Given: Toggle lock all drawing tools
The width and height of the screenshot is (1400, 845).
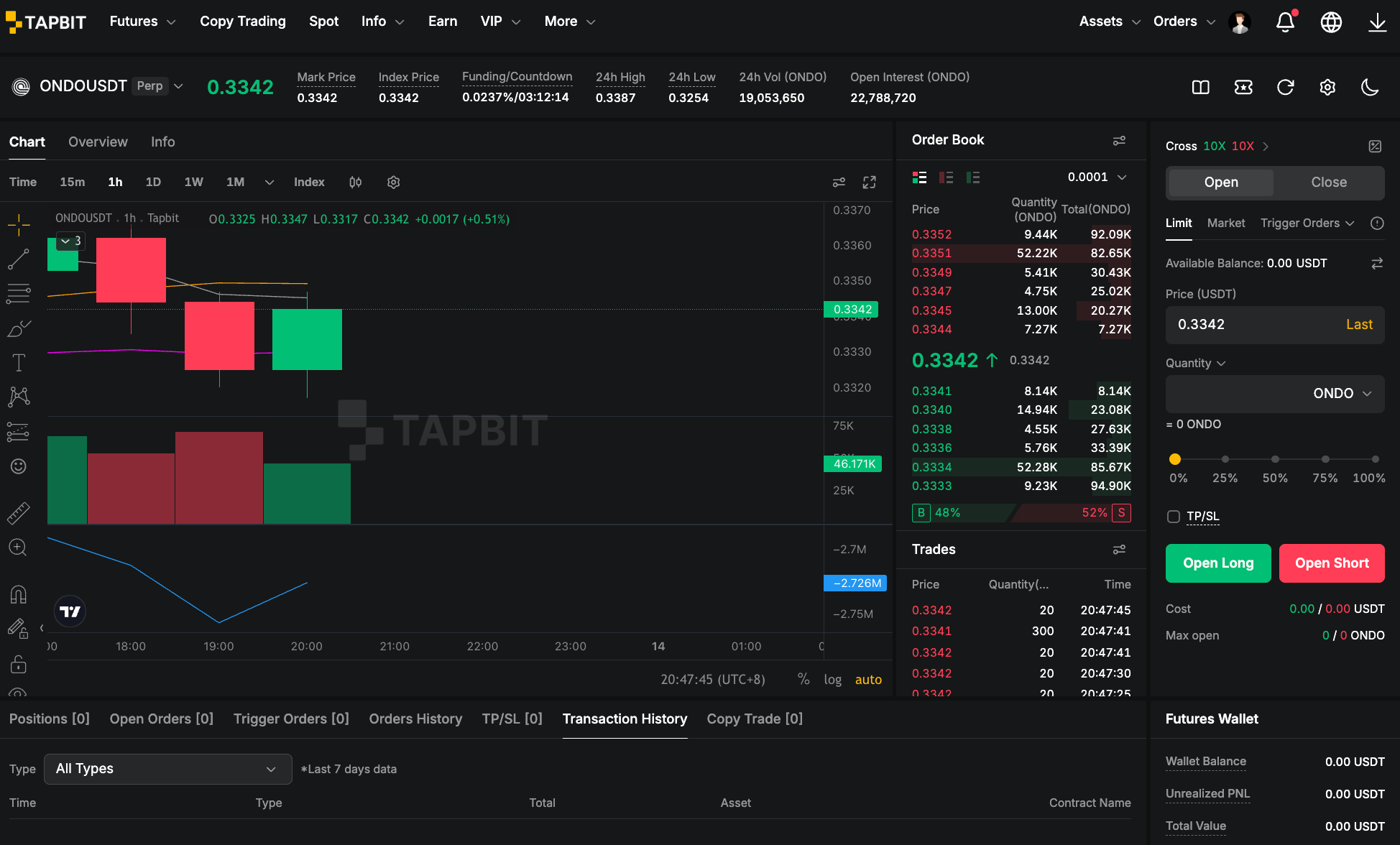Looking at the screenshot, I should (x=19, y=665).
